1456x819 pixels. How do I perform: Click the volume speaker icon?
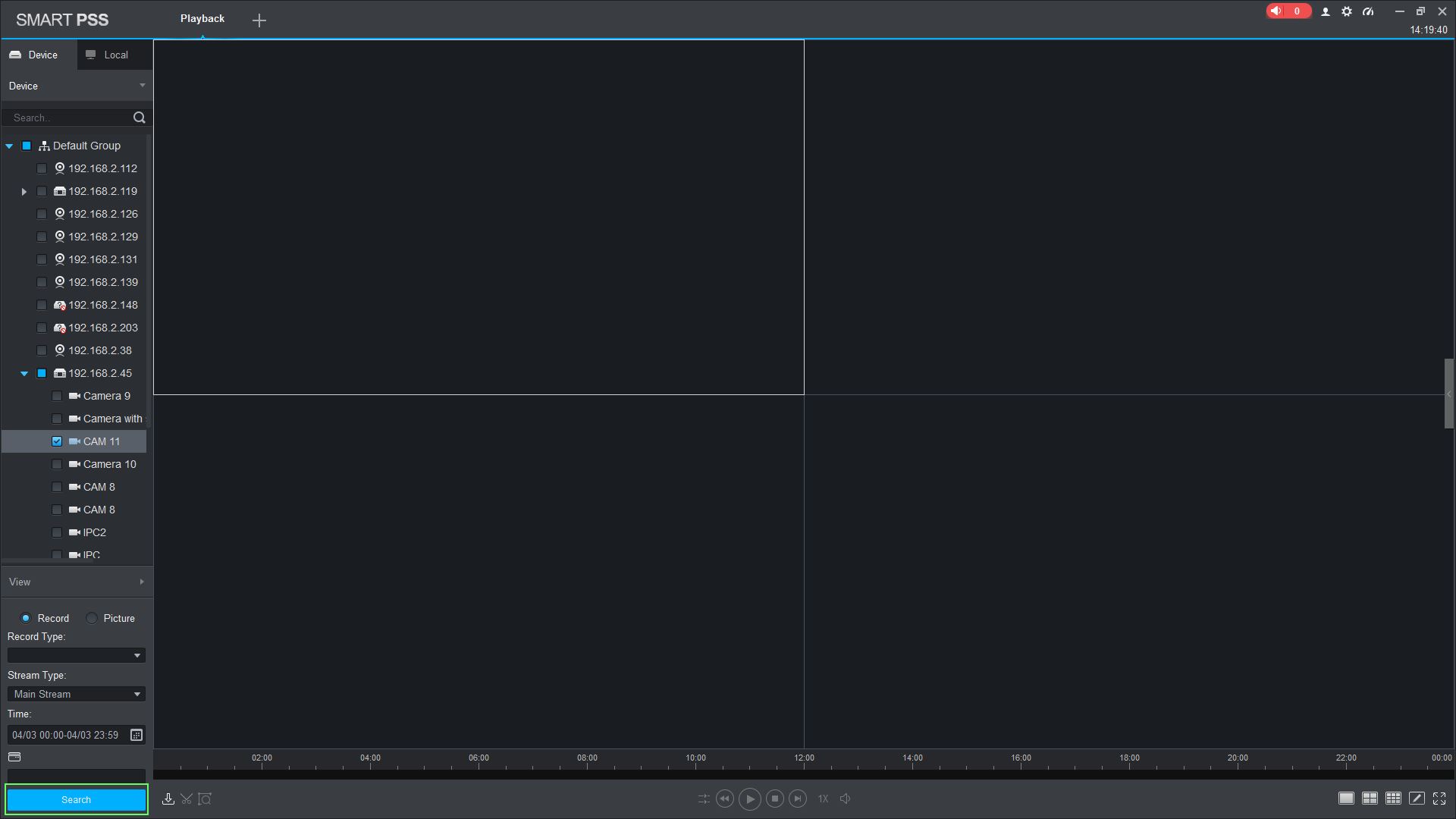pyautogui.click(x=845, y=799)
